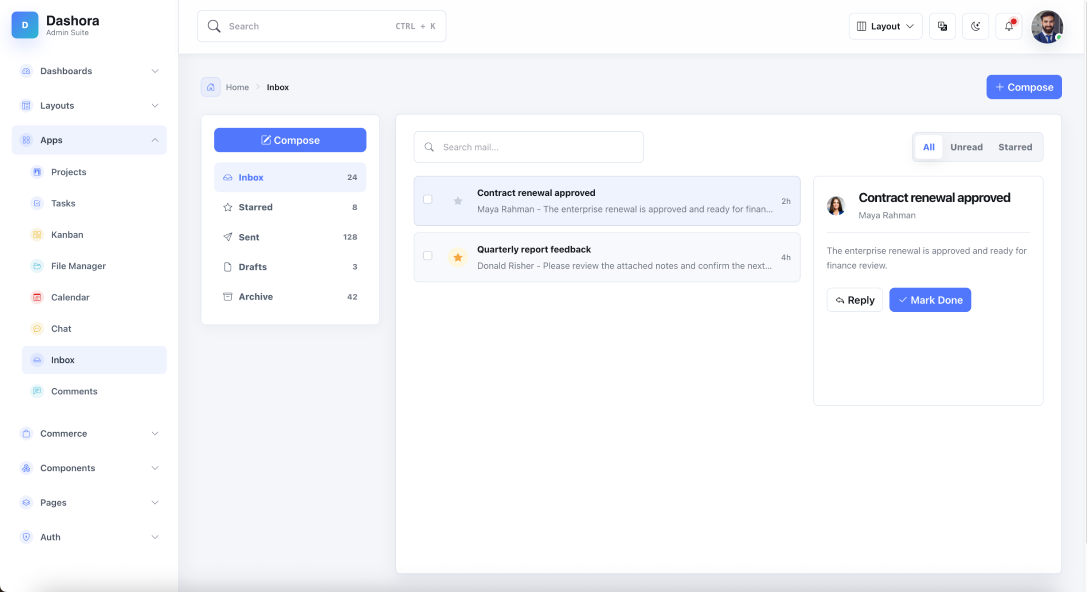
Task: Click the Commerce sidebar icon
Action: [26, 433]
